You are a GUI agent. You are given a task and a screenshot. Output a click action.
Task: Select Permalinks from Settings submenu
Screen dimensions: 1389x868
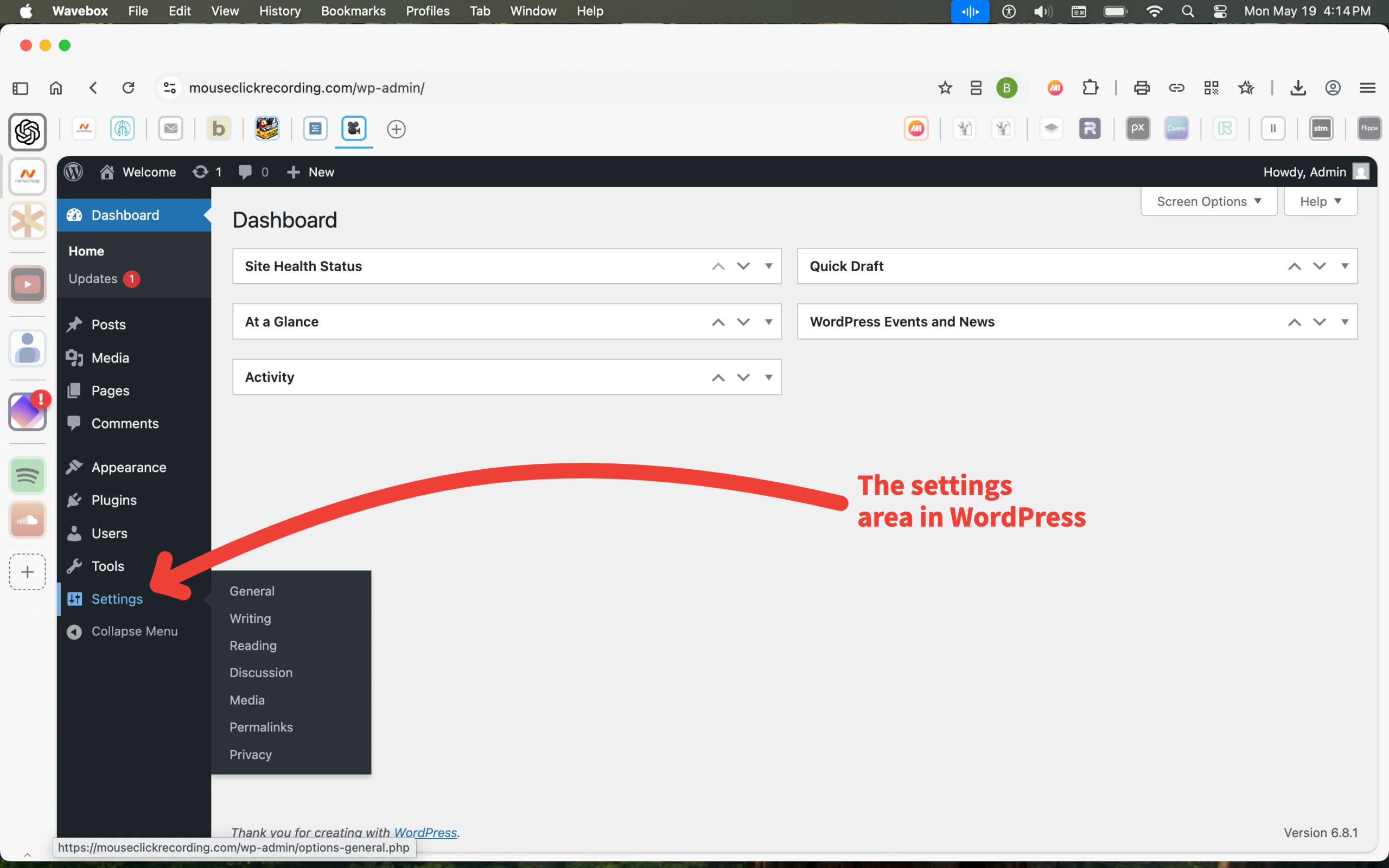coord(261,727)
